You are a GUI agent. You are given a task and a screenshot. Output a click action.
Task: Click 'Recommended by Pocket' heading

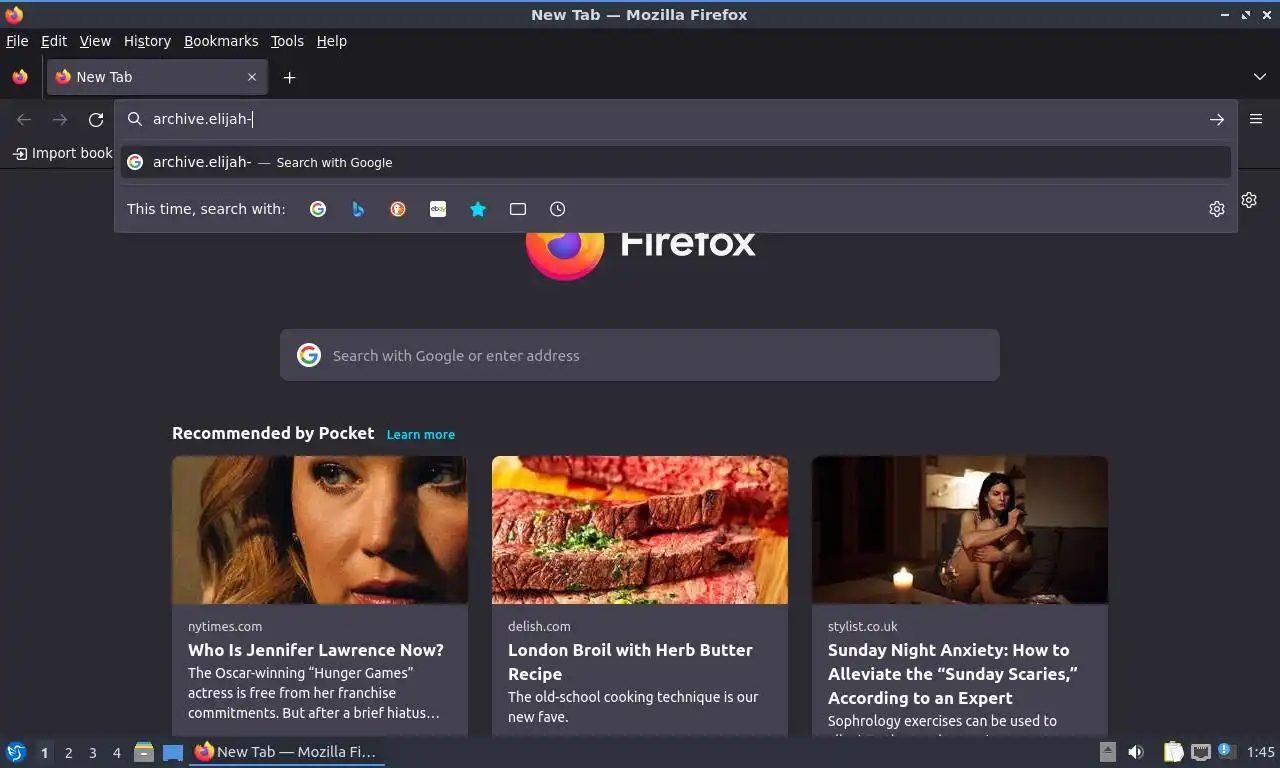pyautogui.click(x=273, y=433)
